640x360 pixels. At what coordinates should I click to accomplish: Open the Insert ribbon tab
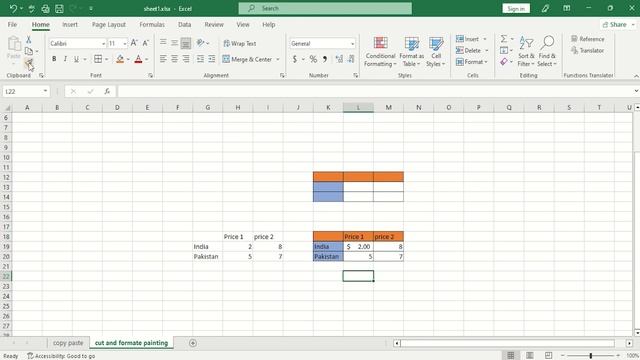tap(70, 24)
